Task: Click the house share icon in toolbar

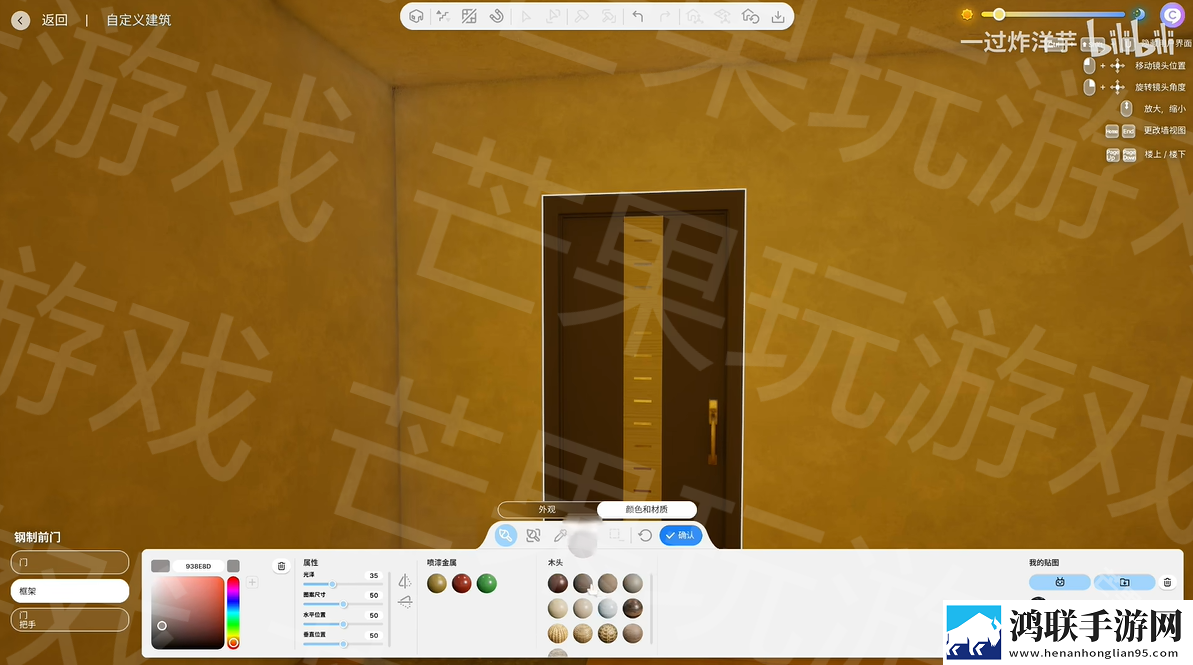Action: [x=694, y=16]
